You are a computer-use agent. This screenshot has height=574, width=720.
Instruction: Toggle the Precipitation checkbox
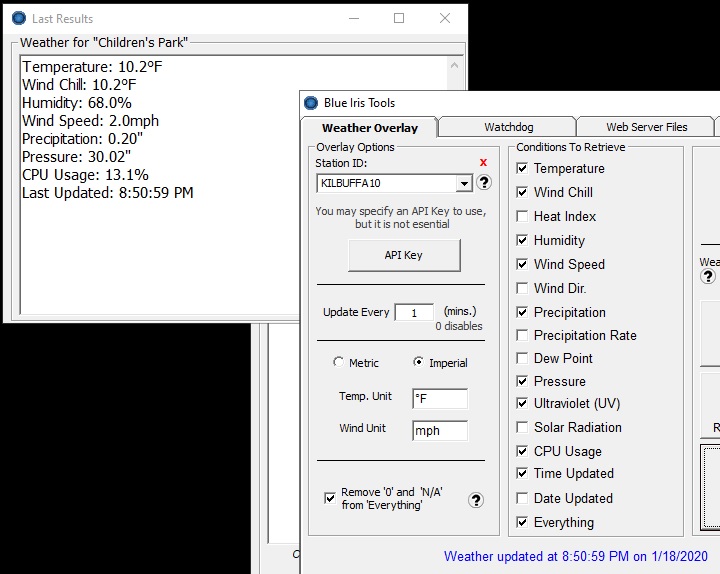[522, 312]
